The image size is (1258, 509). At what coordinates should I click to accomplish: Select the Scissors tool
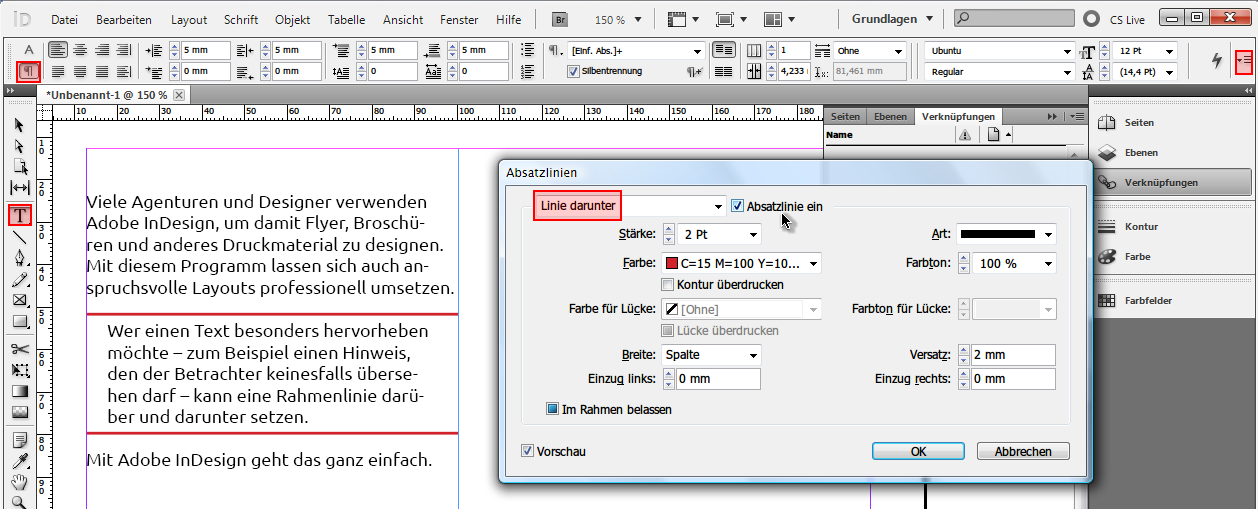tap(19, 349)
